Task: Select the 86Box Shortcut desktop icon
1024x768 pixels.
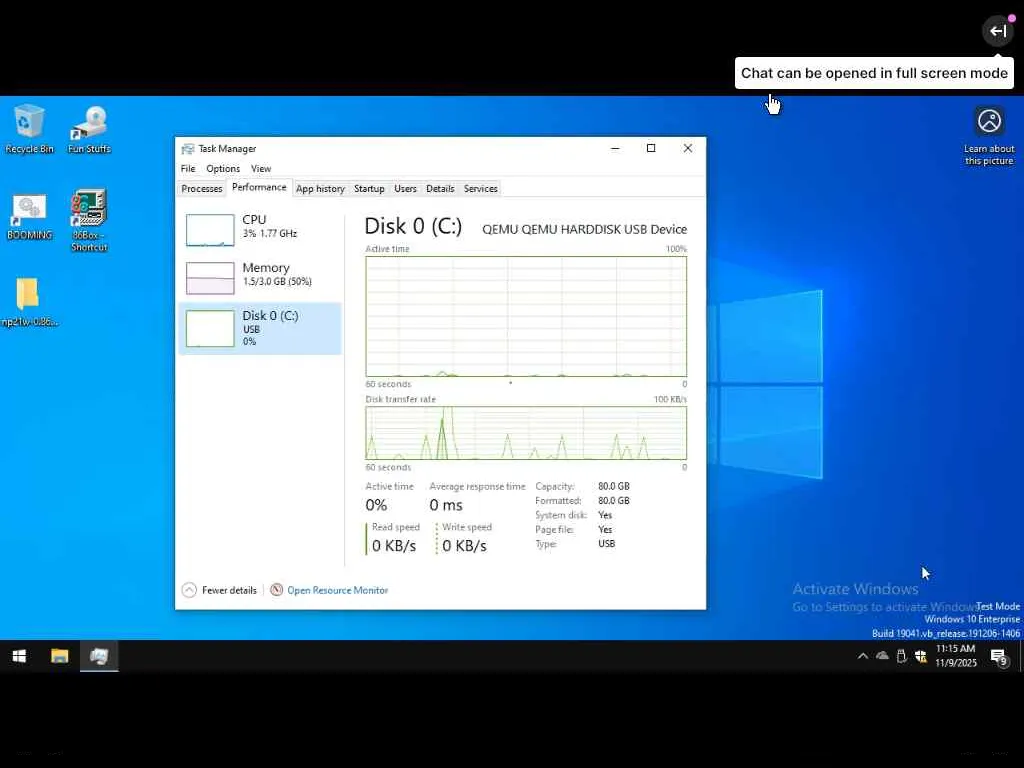Action: pyautogui.click(x=89, y=220)
